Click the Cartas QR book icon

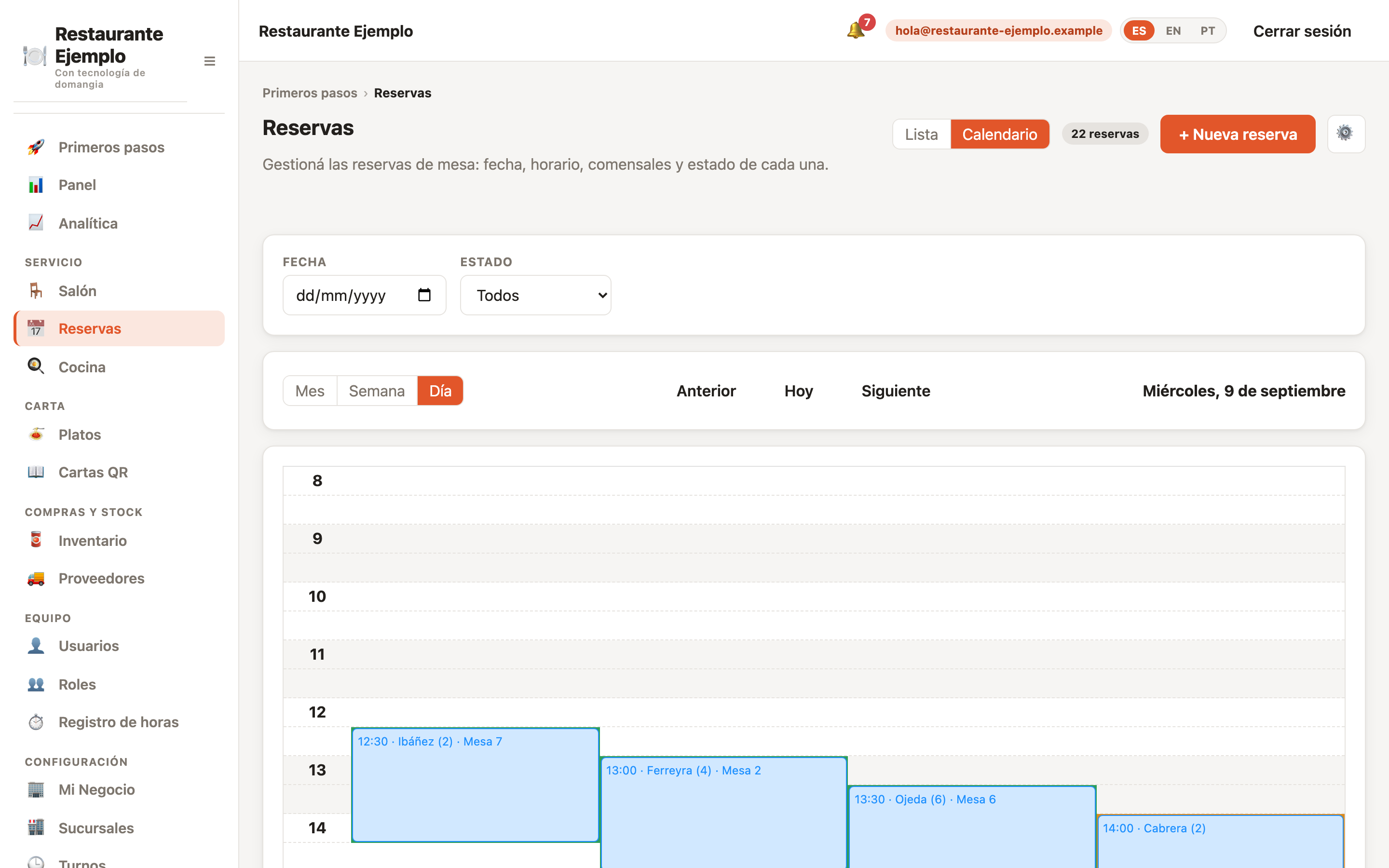(x=36, y=472)
